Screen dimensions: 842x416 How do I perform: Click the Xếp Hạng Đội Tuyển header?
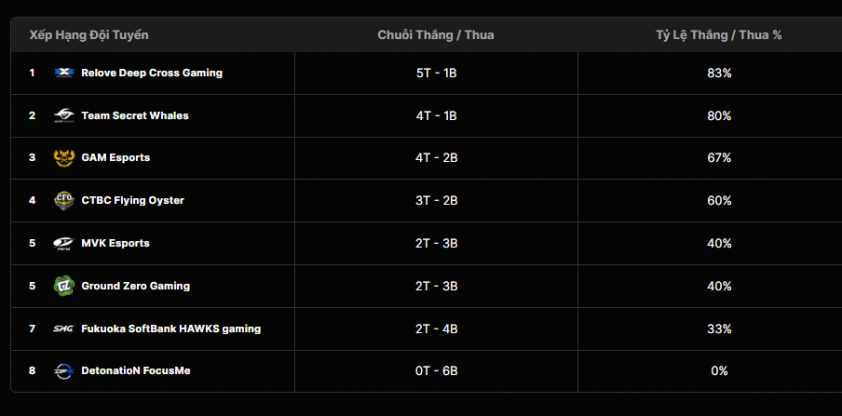[89, 35]
